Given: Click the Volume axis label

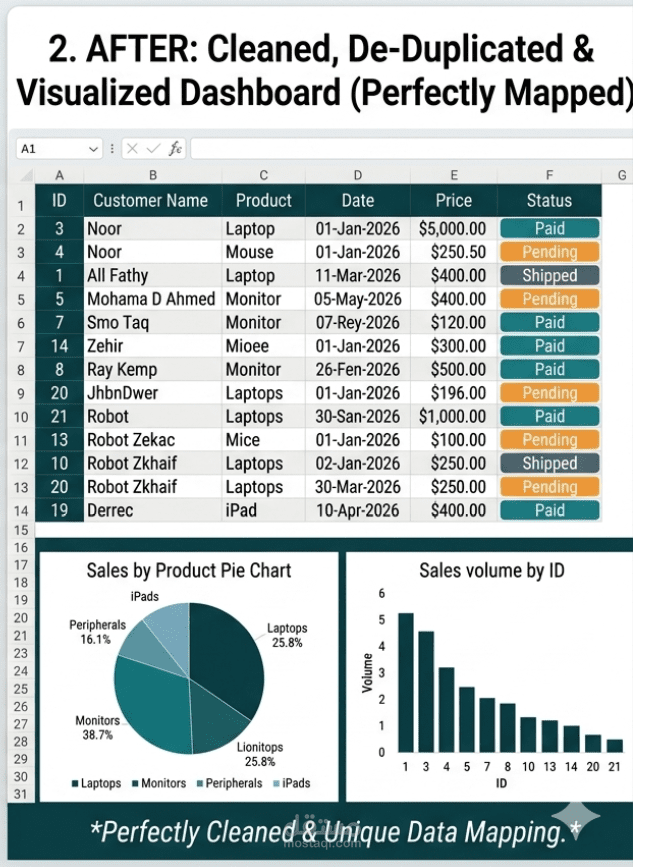Looking at the screenshot, I should pos(367,672).
